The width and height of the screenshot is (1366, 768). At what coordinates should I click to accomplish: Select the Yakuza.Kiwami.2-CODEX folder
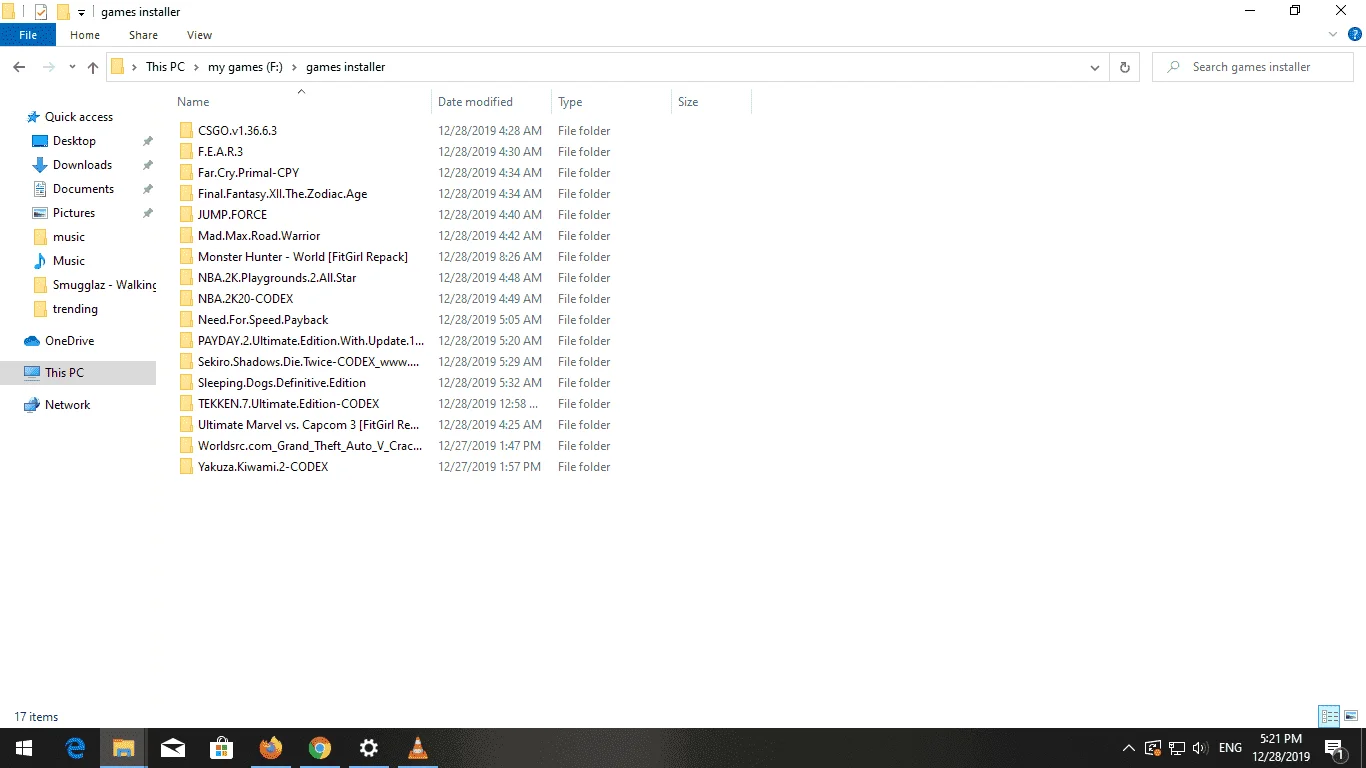point(263,467)
